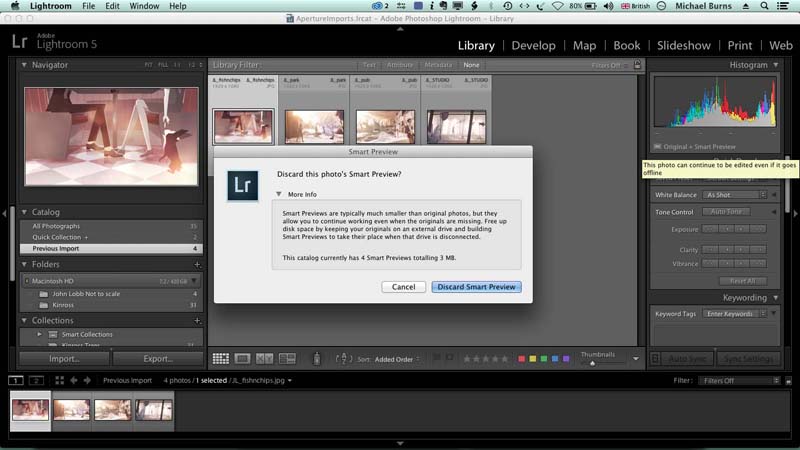Click Discard Smart Preview button
800x450 pixels.
click(x=476, y=287)
